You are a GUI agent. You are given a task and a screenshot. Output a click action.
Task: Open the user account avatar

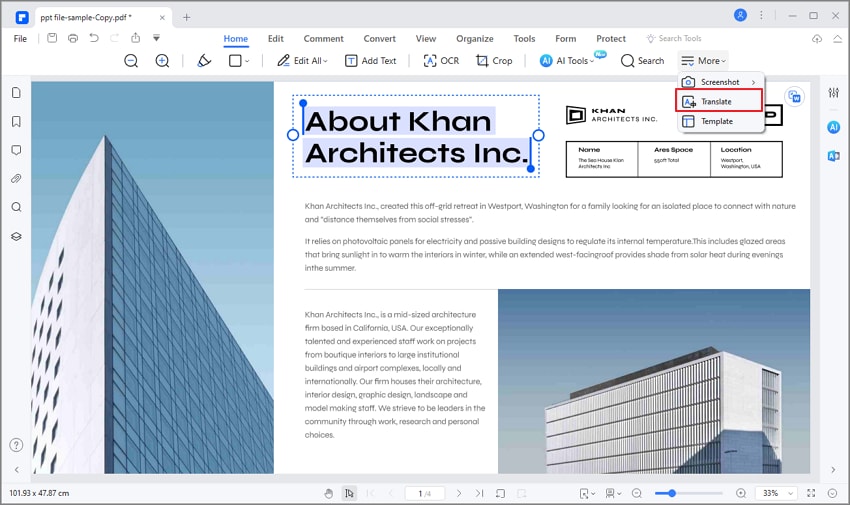(x=740, y=15)
